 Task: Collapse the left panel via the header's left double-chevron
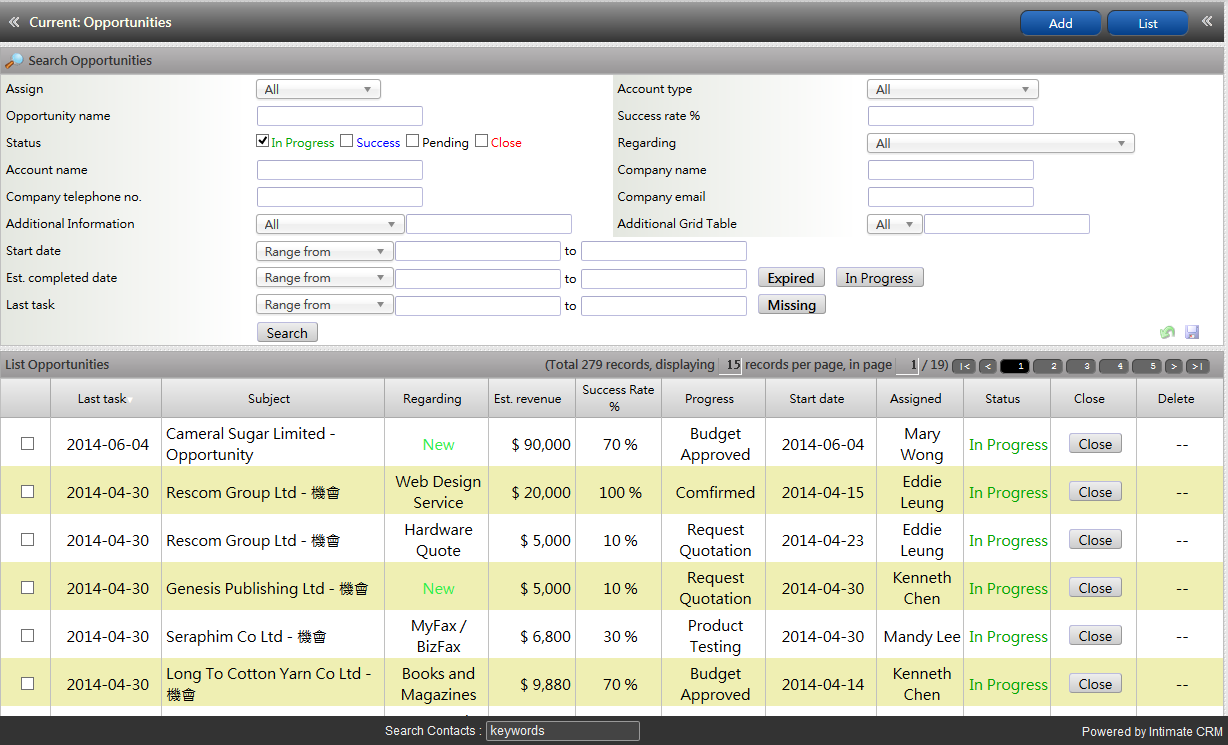pos(14,22)
